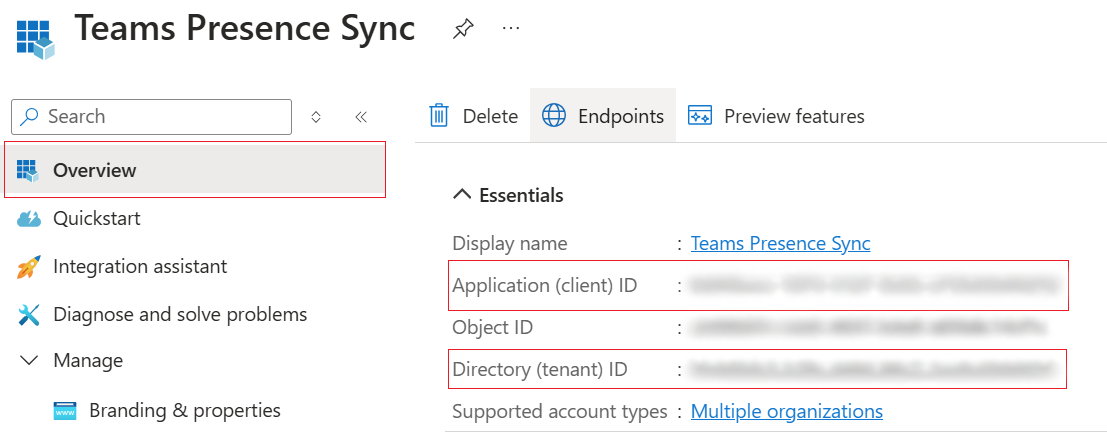Collapse the sidebar with double chevron
1107x435 pixels.
pyautogui.click(x=361, y=117)
